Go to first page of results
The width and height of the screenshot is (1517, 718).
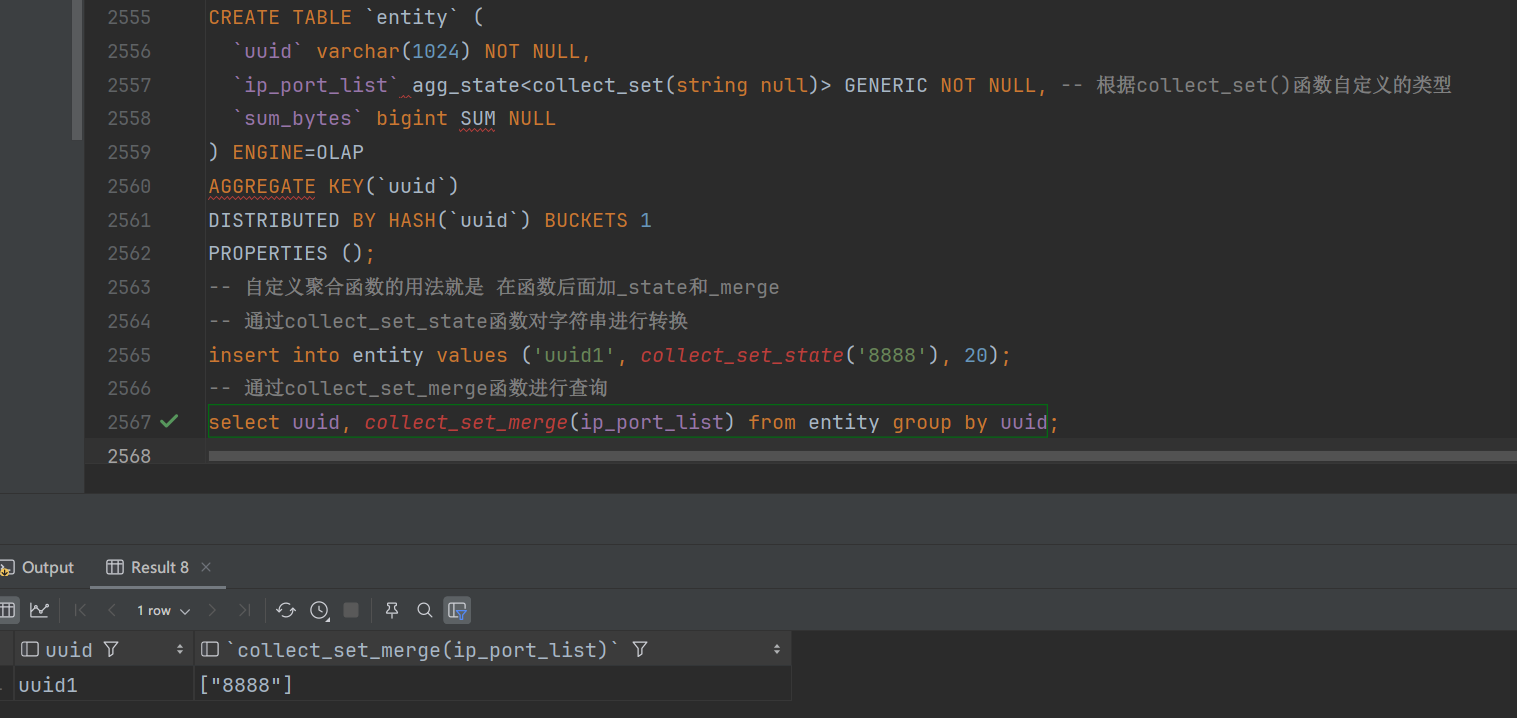pyautogui.click(x=81, y=610)
